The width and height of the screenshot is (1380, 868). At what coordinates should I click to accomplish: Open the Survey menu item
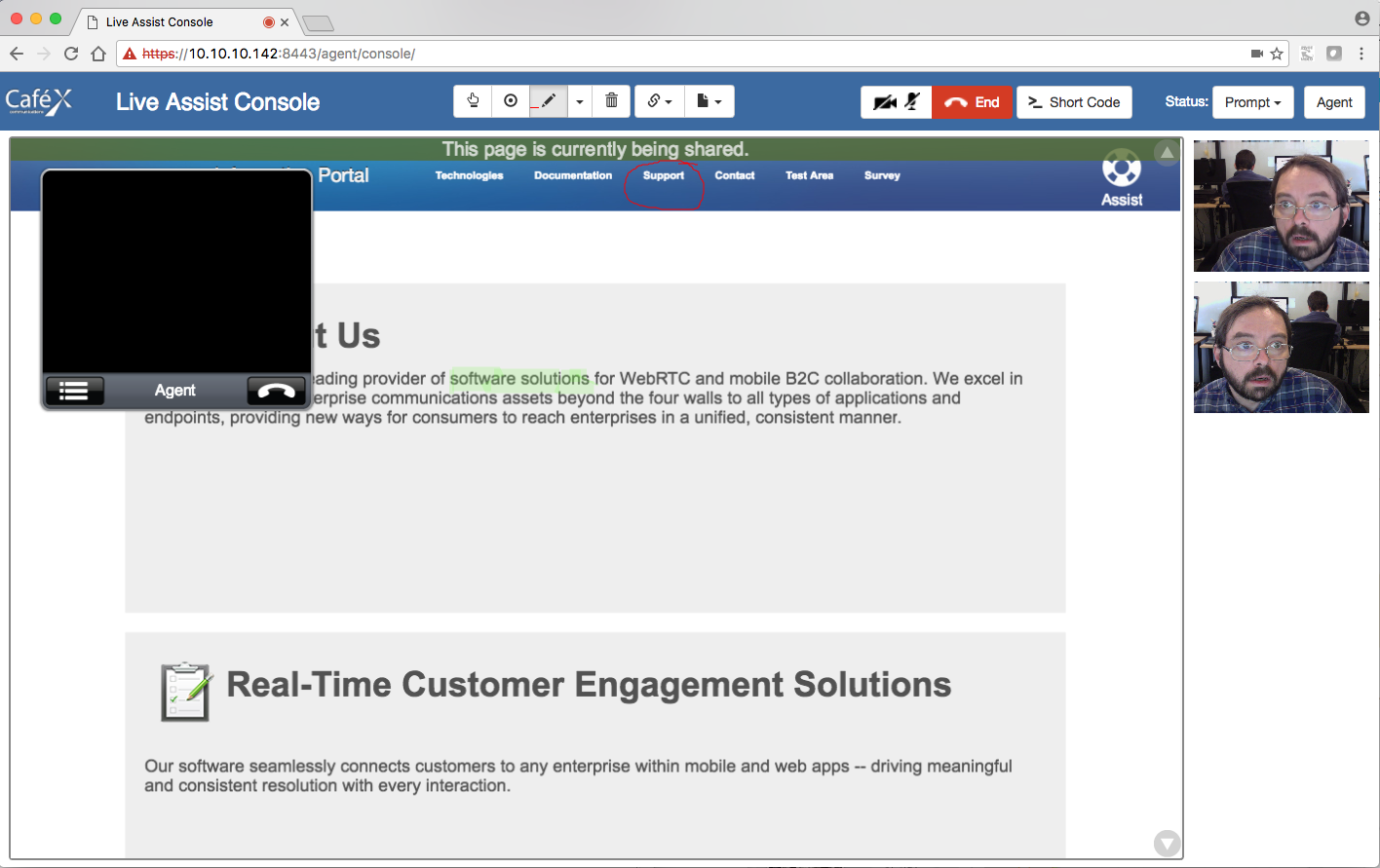point(882,175)
